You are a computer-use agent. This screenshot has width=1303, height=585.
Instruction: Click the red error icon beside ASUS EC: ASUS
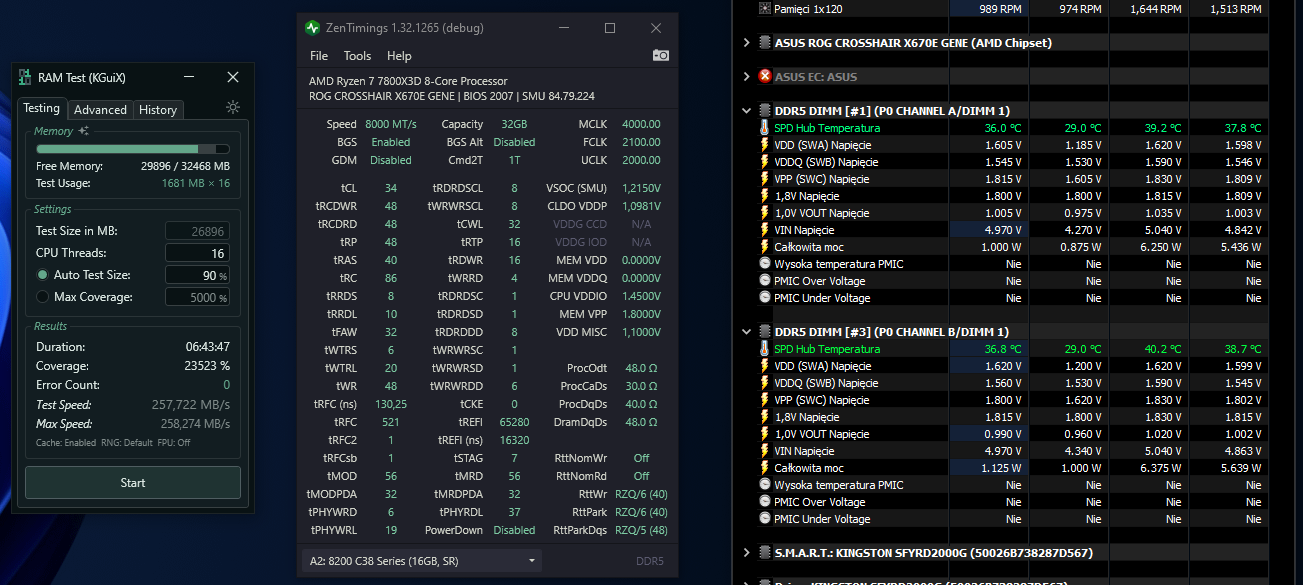pos(765,76)
